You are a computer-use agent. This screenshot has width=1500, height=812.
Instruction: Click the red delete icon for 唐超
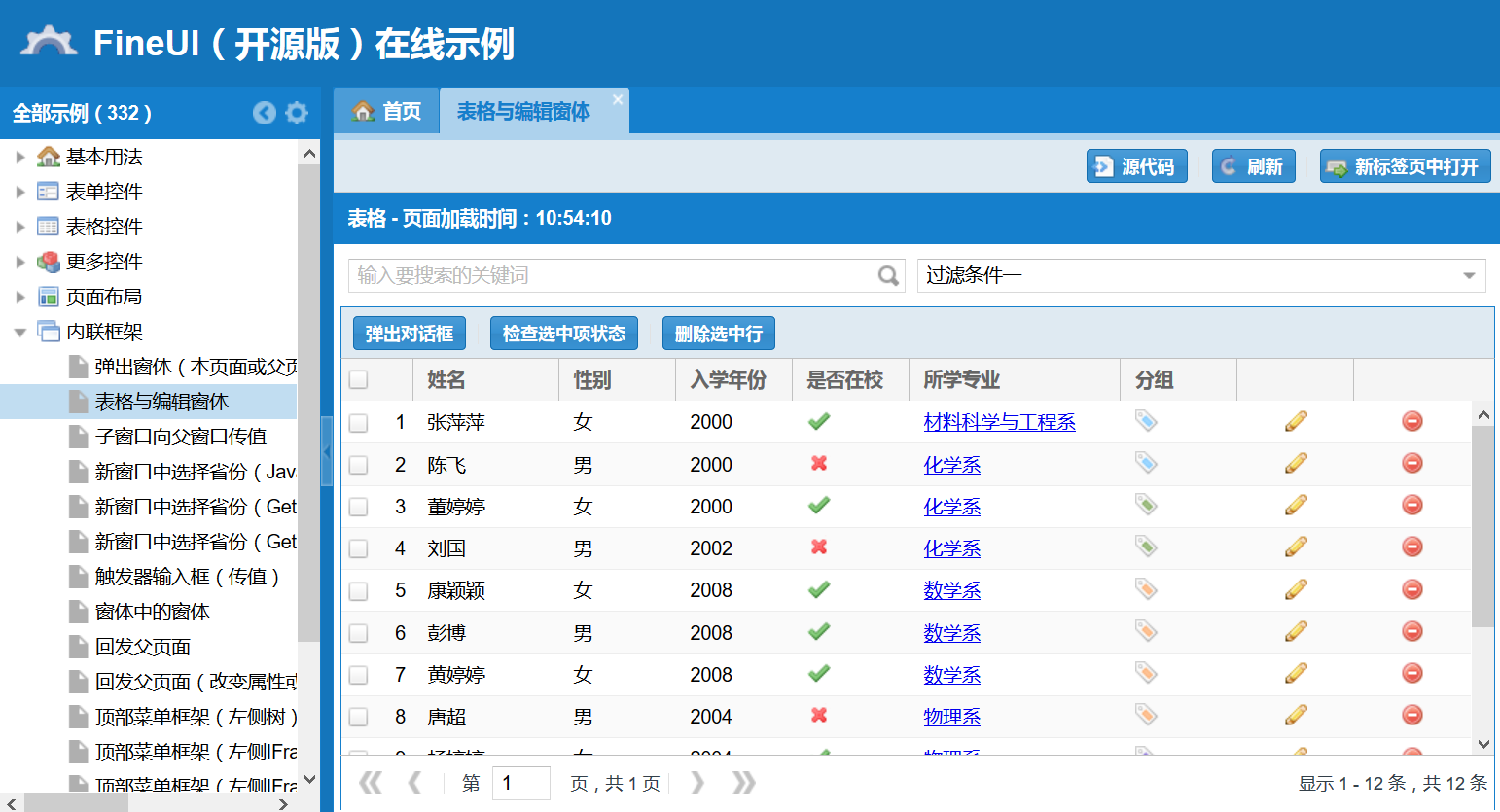coord(1412,716)
